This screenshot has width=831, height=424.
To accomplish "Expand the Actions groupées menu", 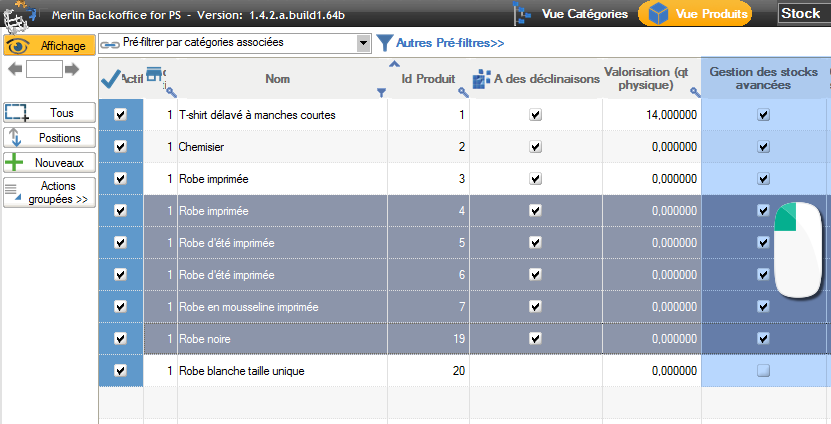I will pos(49,192).
